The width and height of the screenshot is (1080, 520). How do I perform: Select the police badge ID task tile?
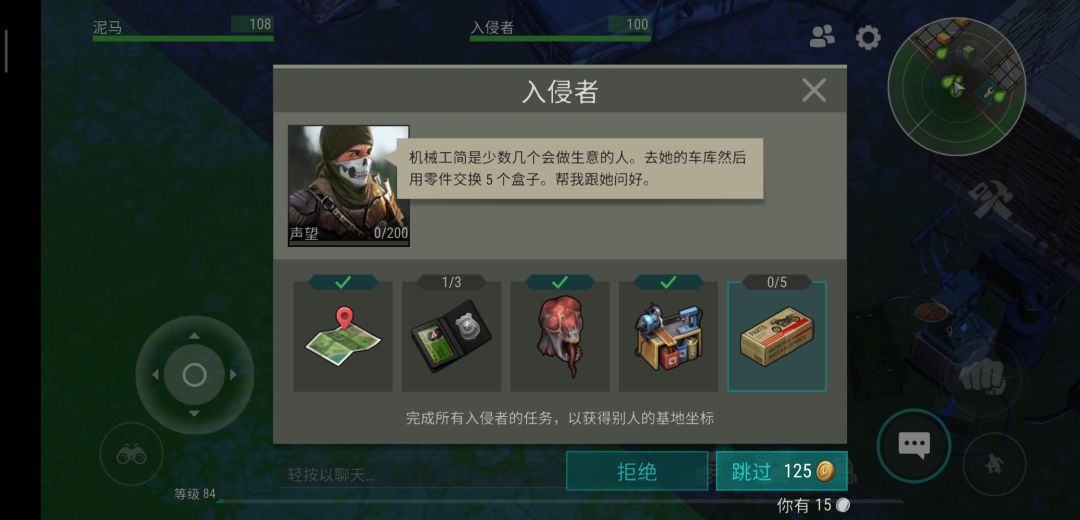[x=451, y=336]
